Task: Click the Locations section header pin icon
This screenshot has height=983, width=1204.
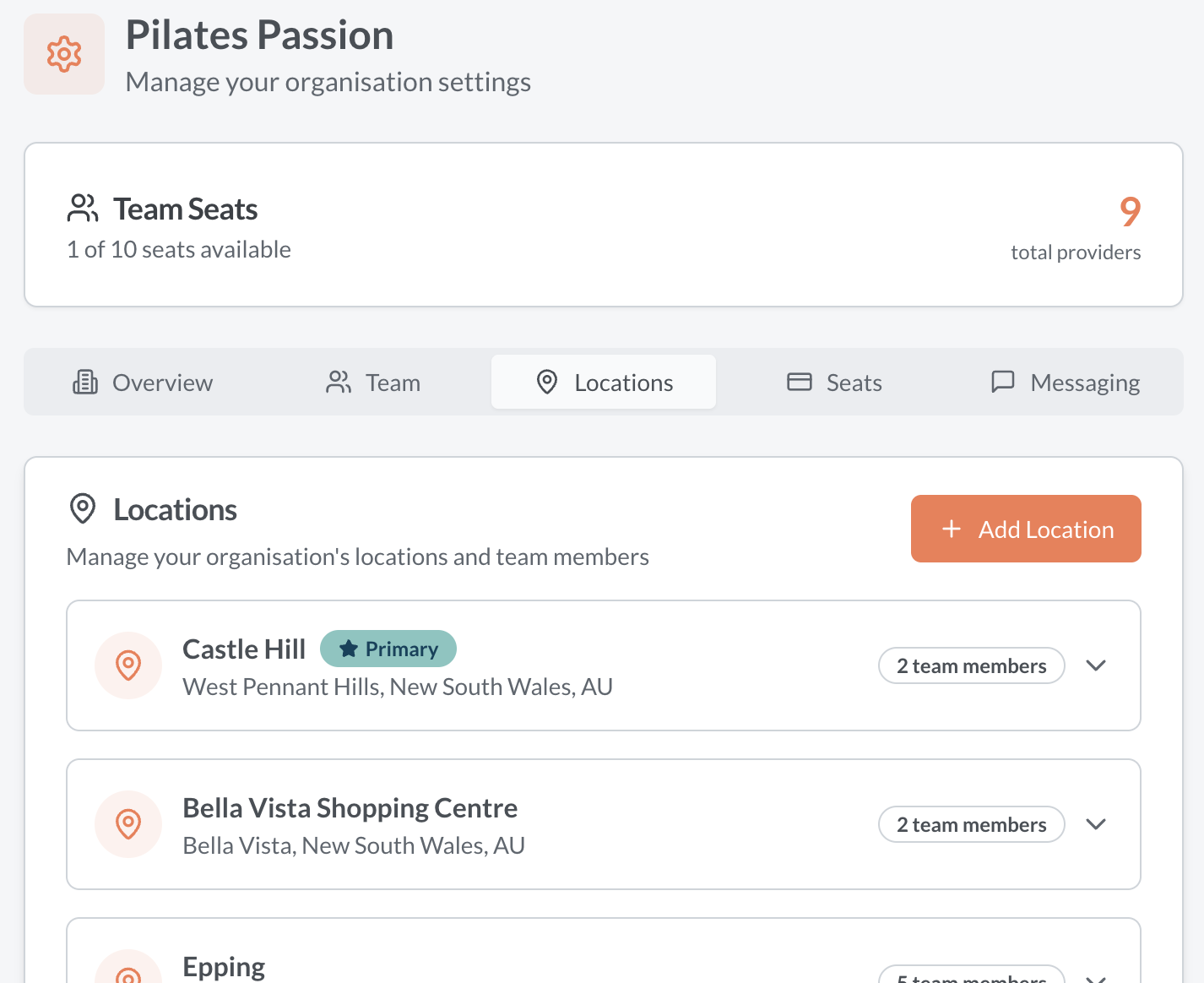Action: (83, 509)
